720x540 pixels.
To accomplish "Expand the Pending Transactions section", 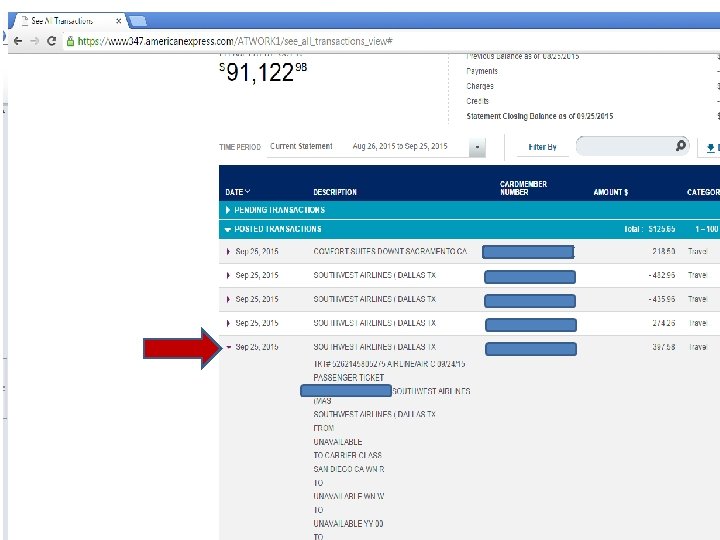I will click(228, 210).
